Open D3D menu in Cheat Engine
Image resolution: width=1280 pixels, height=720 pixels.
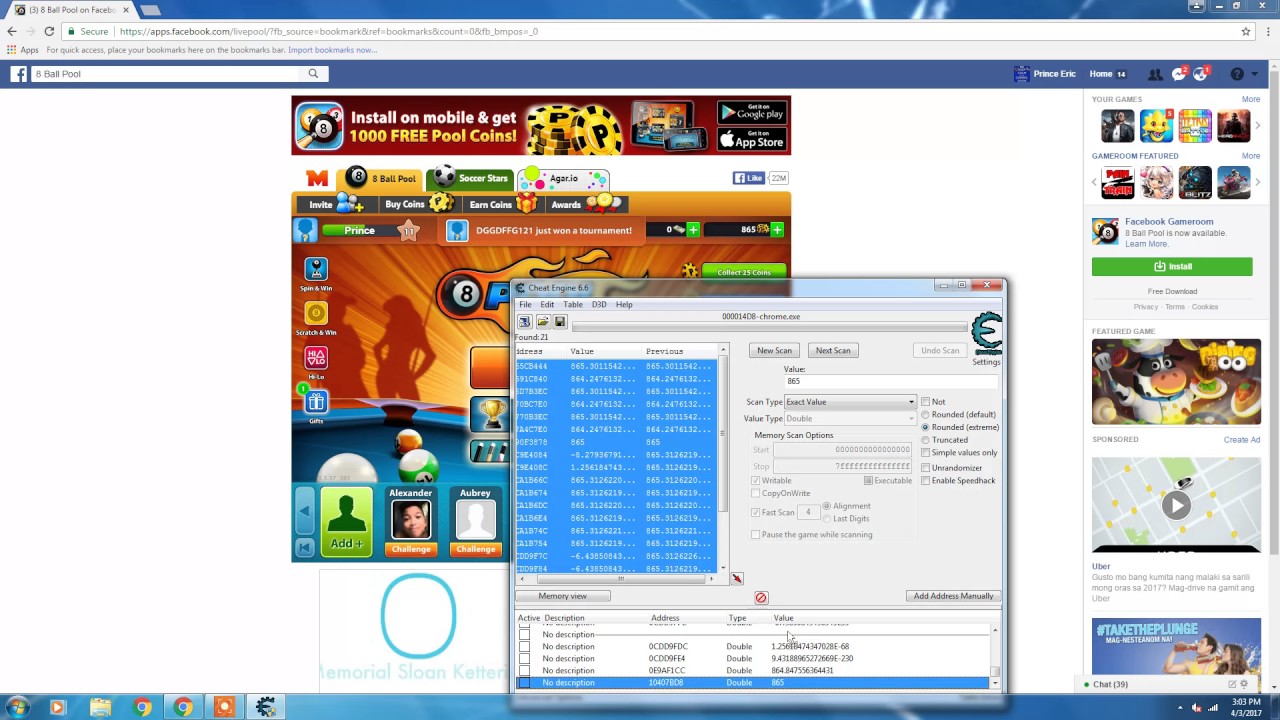599,304
